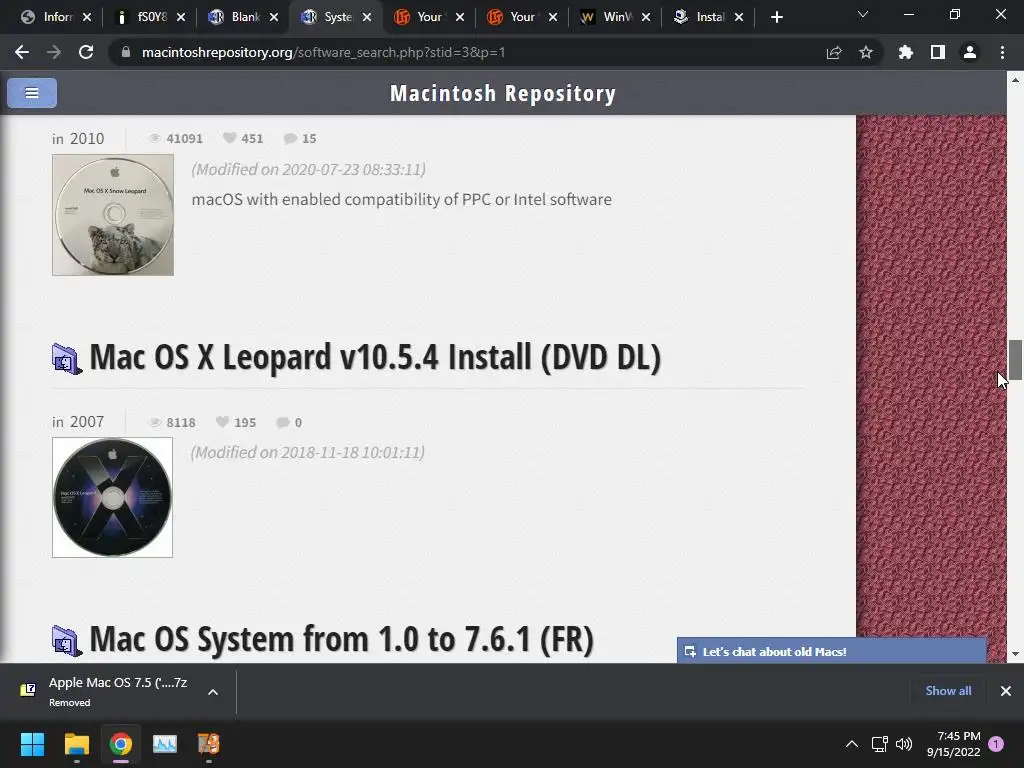Screen dimensions: 1024x768
Task: Open the hamburger menu on Macintosh Repository
Action: [x=31, y=93]
